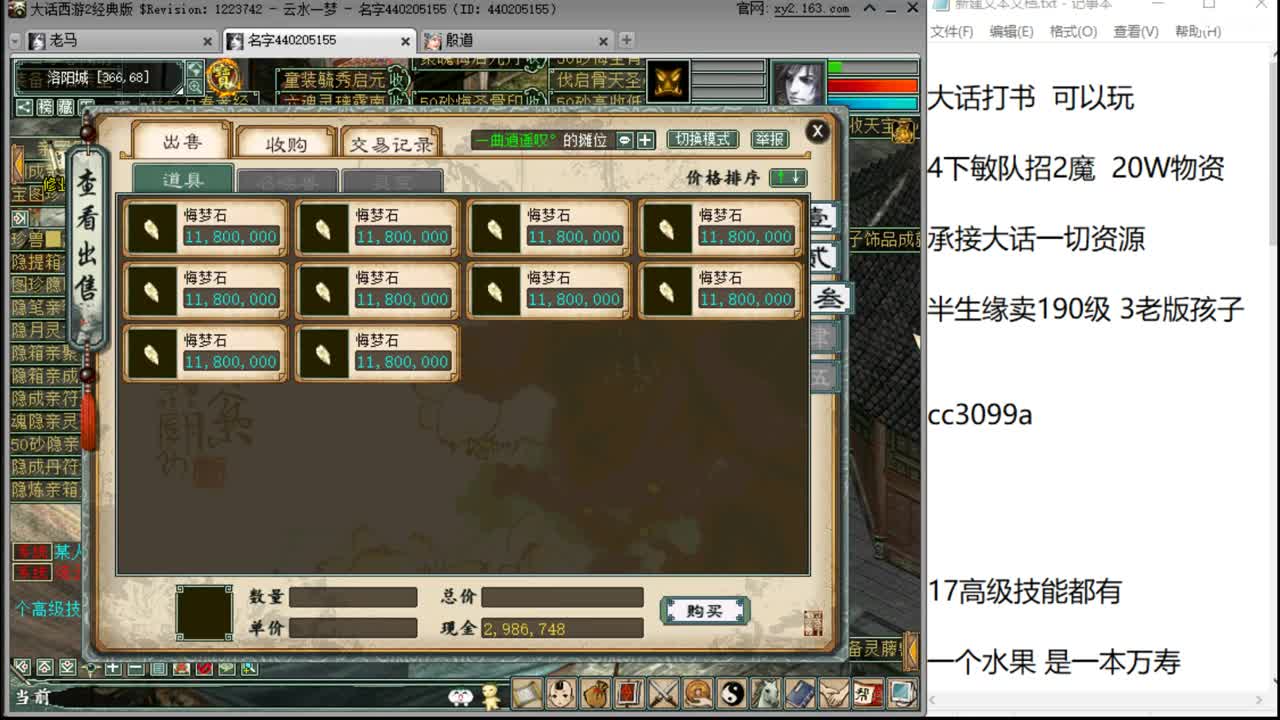The width and height of the screenshot is (1280, 720).
Task: Click the share icon under minimap
Action: 24,106
